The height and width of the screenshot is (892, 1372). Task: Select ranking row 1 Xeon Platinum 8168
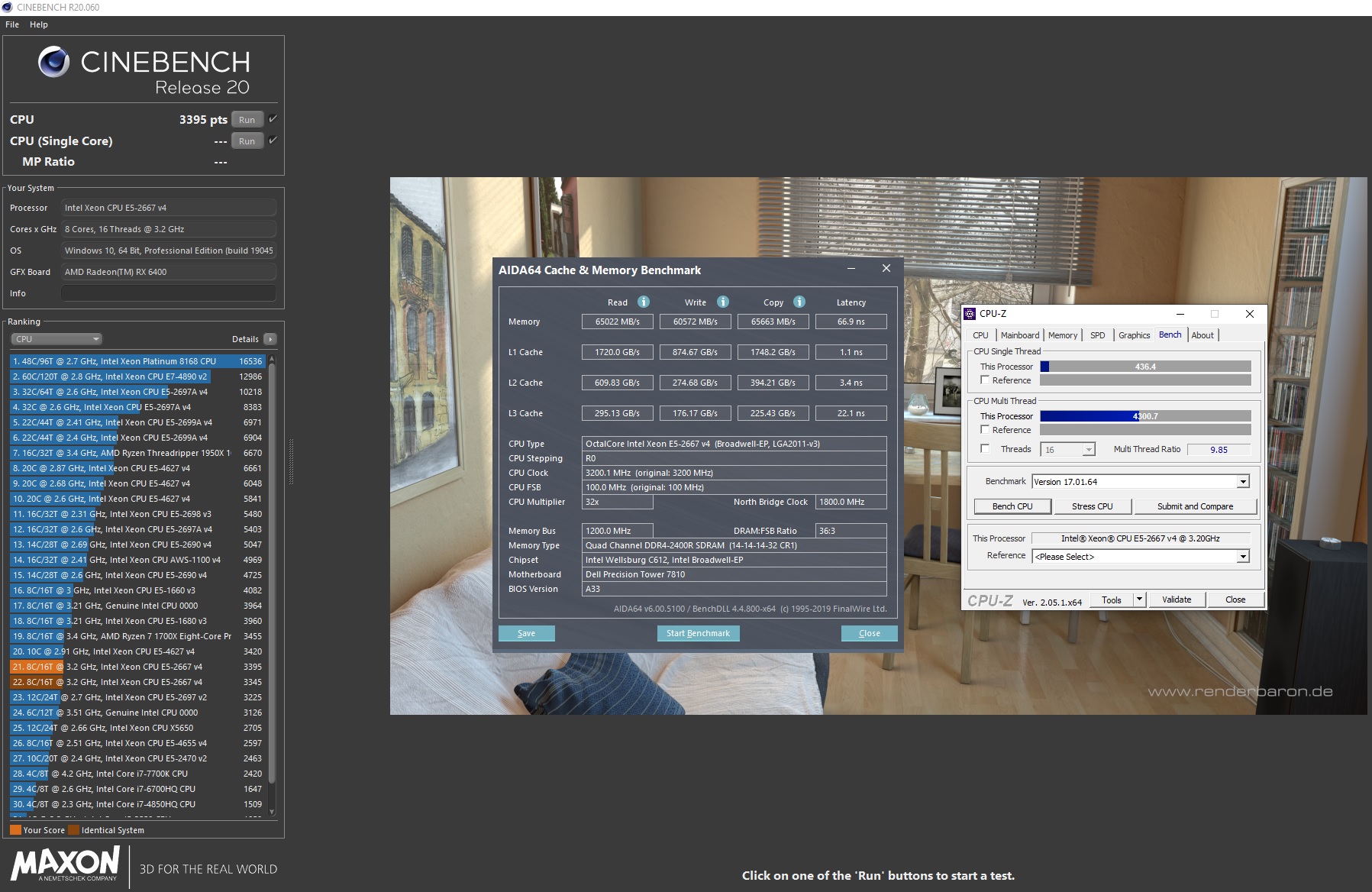tap(137, 361)
